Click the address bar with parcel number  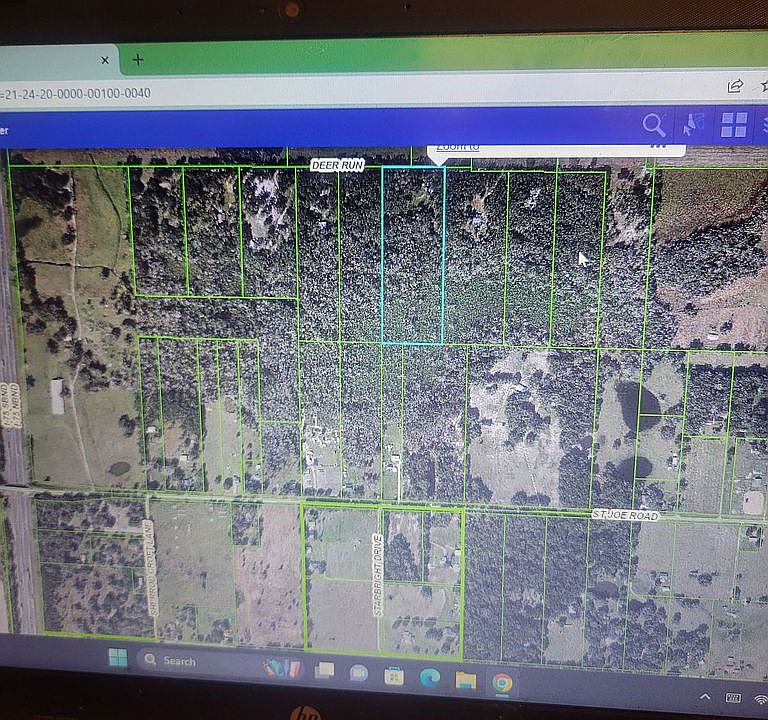(76, 94)
